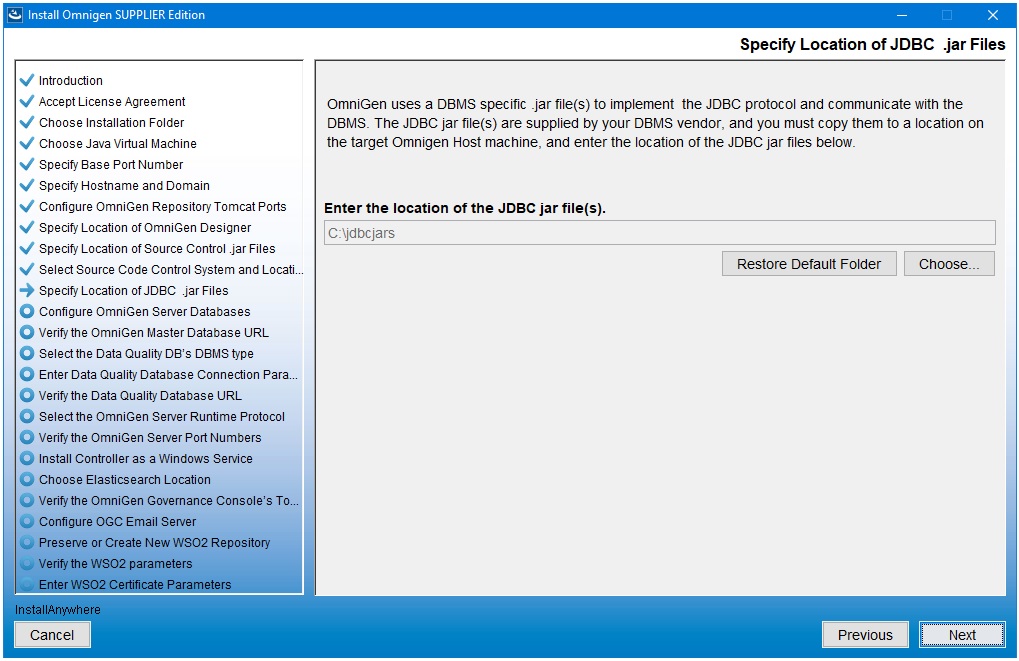Click 'Preserve or Create New WSO2 Repository' label

(154, 543)
